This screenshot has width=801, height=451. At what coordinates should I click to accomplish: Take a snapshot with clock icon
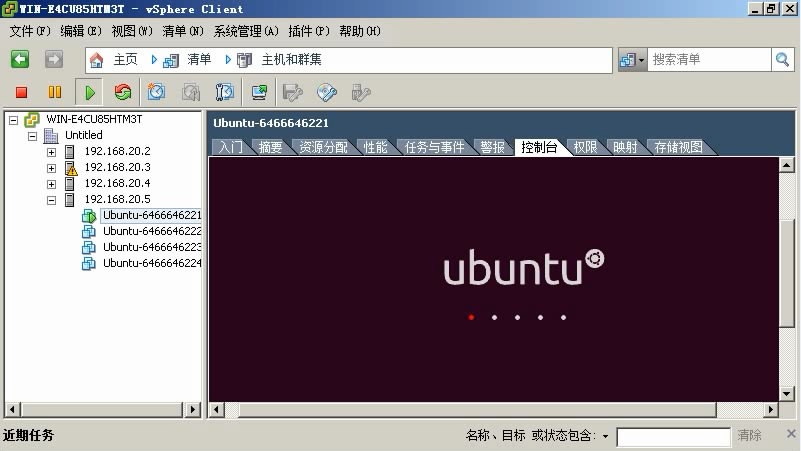click(156, 92)
